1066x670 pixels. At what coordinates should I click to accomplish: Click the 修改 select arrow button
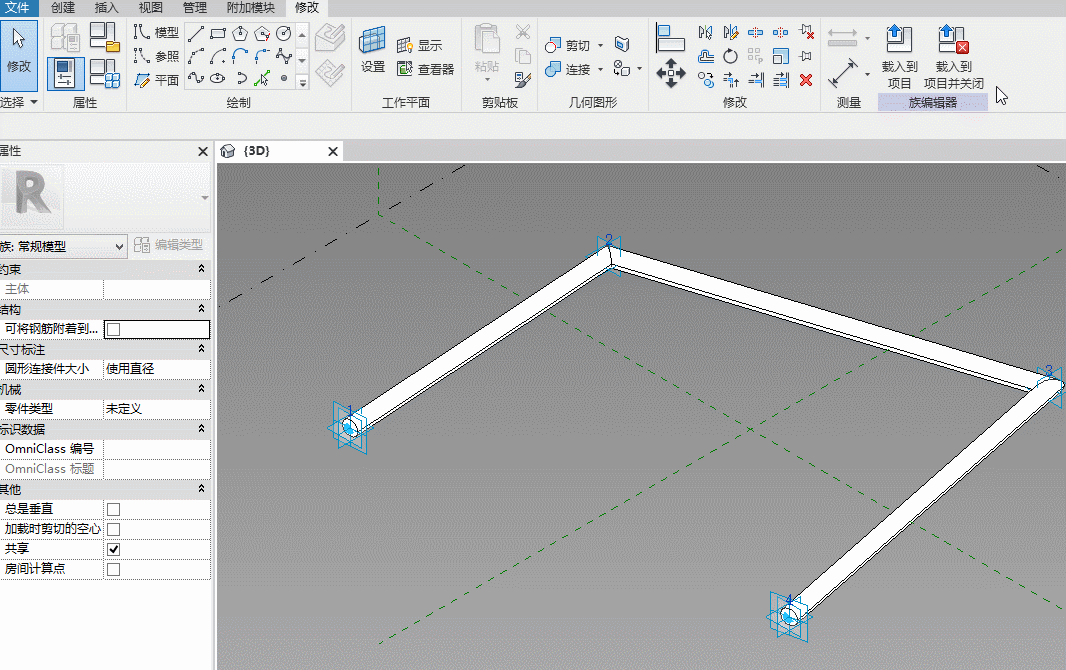(18, 56)
